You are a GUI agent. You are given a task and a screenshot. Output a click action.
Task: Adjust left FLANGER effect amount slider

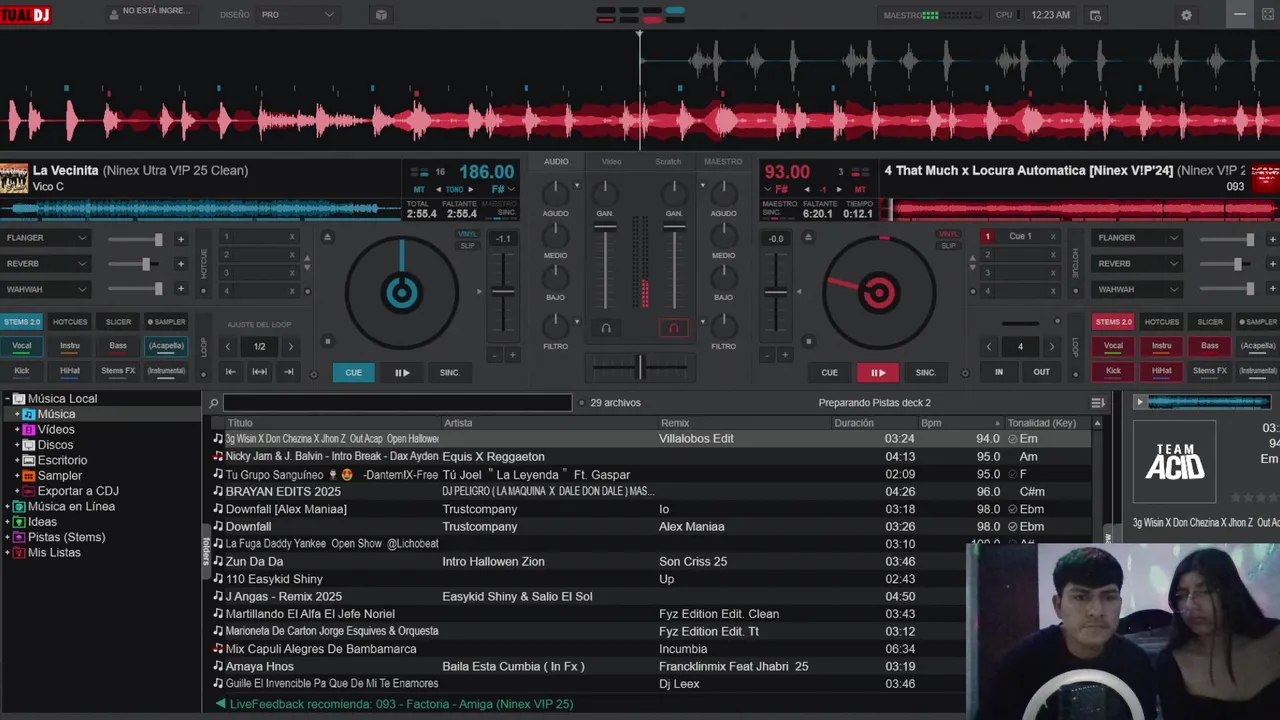pyautogui.click(x=136, y=239)
